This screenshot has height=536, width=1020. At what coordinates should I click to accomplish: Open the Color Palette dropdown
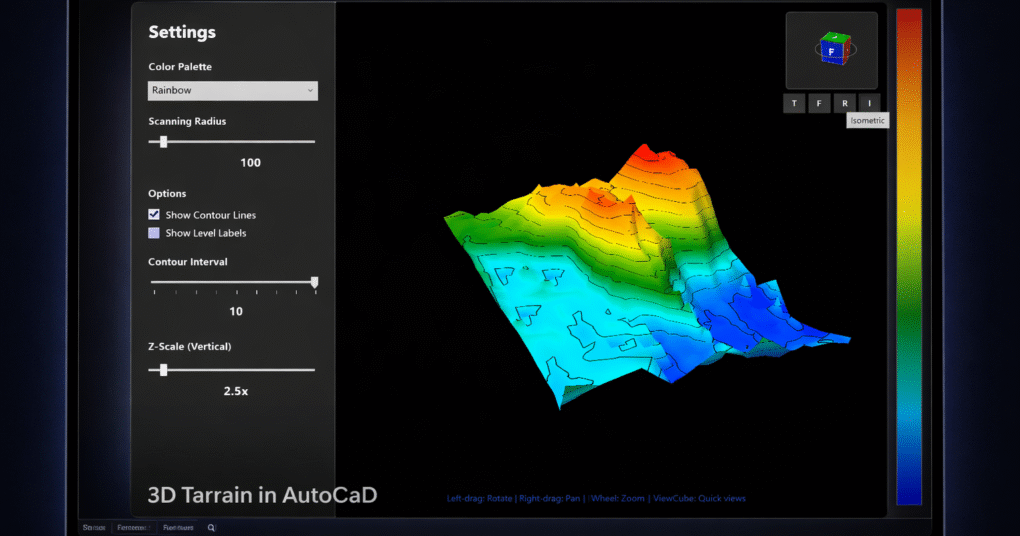click(232, 90)
